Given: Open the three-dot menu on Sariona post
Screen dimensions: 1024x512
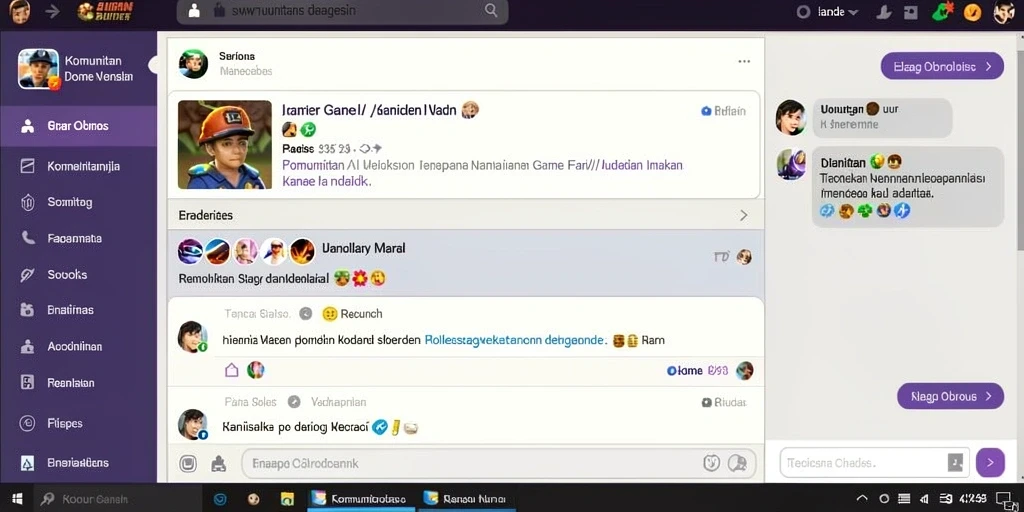Looking at the screenshot, I should click(x=744, y=61).
